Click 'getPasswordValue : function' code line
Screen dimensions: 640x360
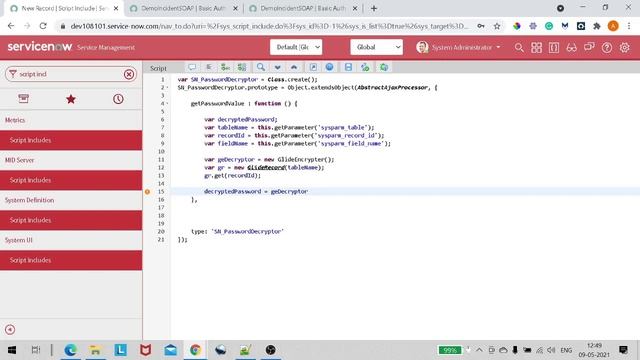tap(244, 104)
